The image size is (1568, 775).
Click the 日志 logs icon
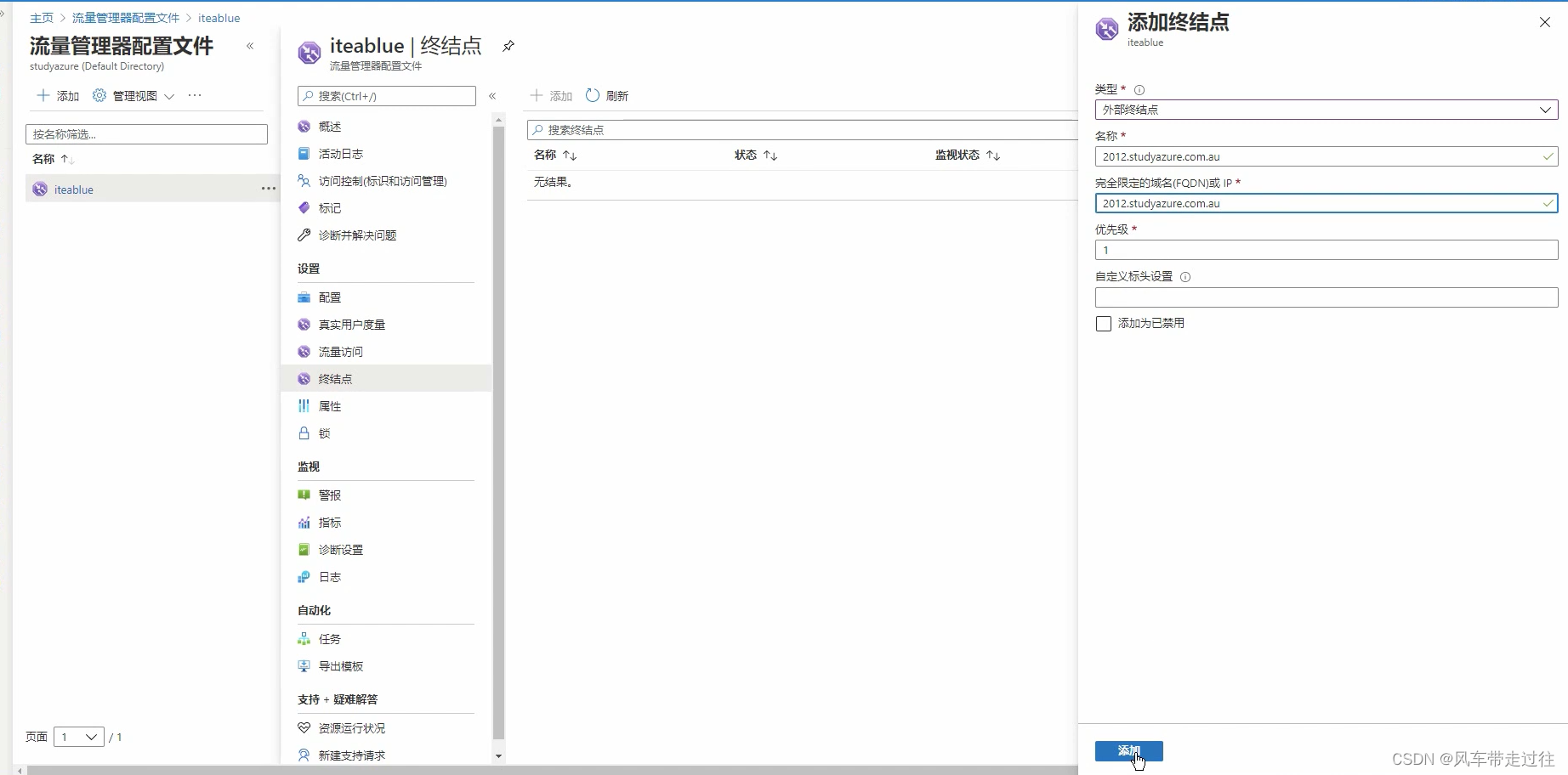(304, 577)
